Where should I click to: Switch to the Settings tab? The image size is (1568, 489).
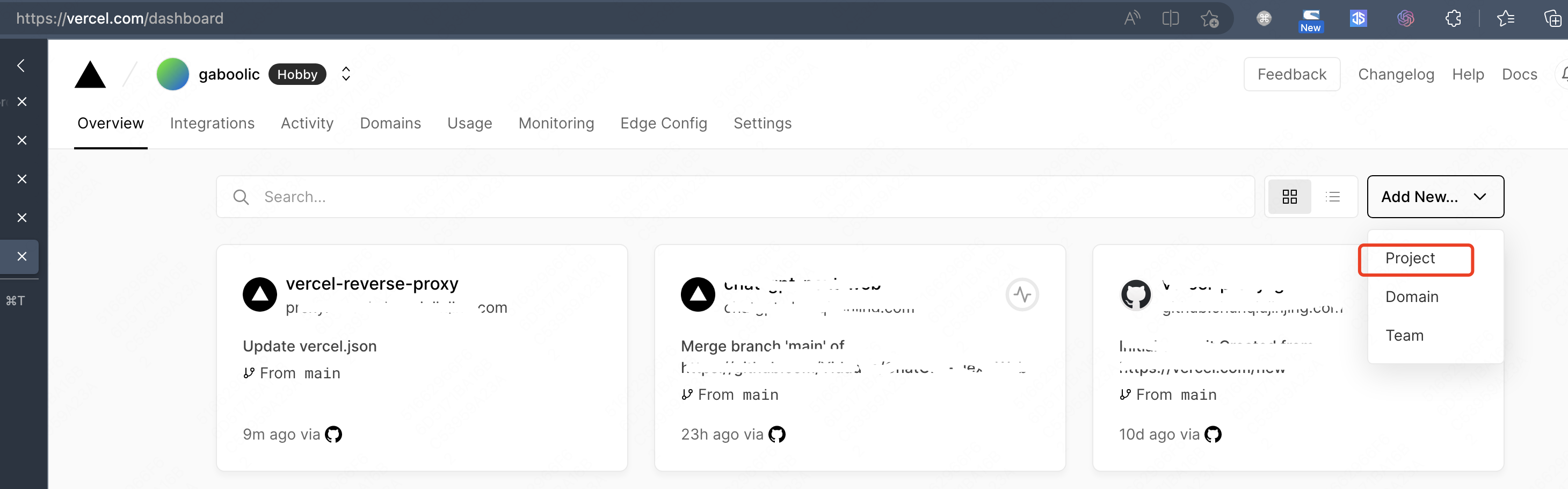pos(762,123)
